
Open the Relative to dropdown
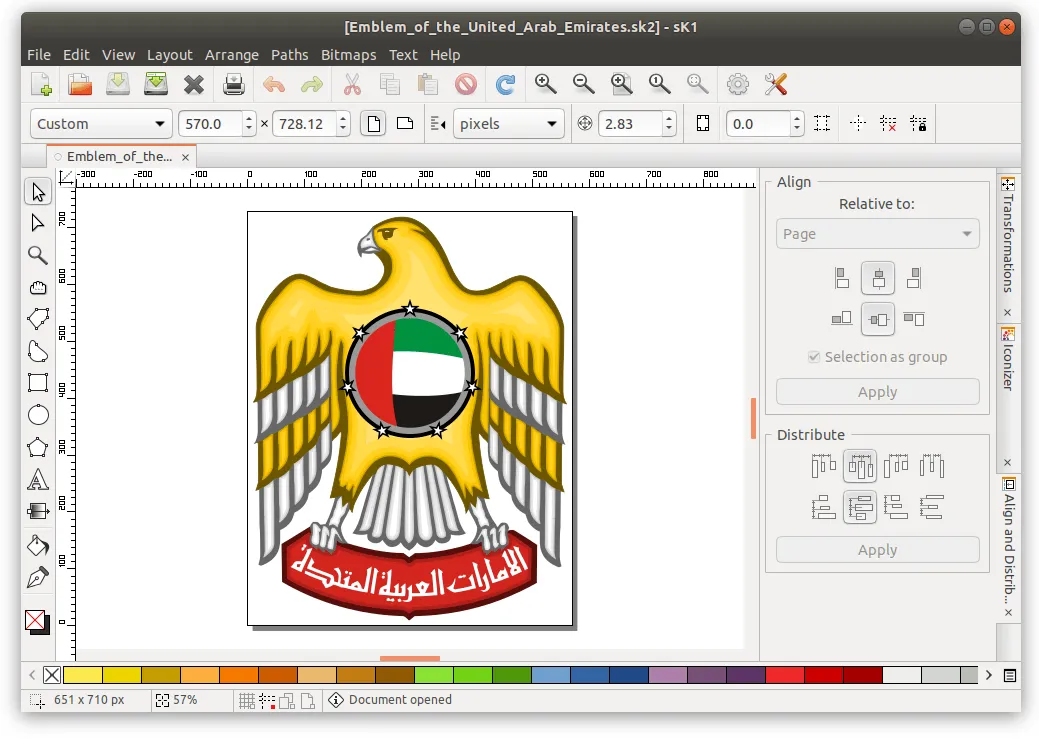click(877, 233)
